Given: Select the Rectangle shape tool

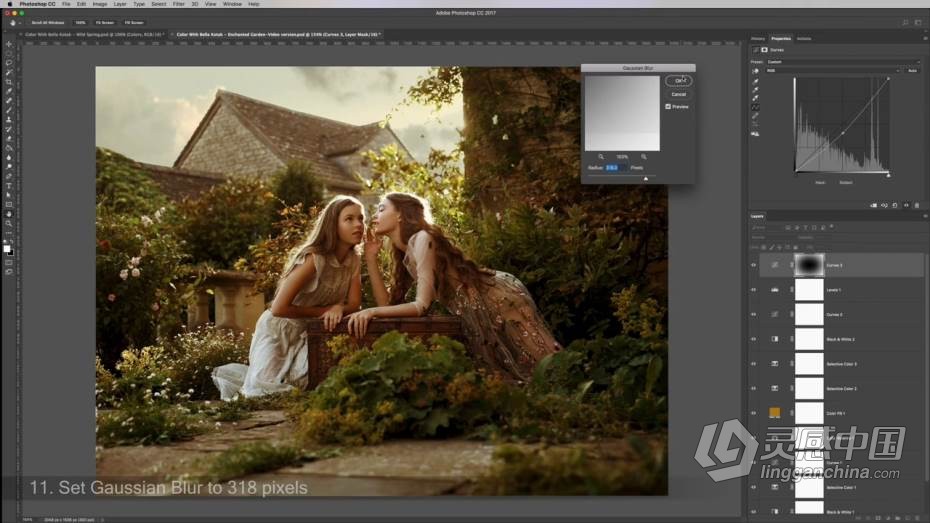Looking at the screenshot, I should [8, 205].
